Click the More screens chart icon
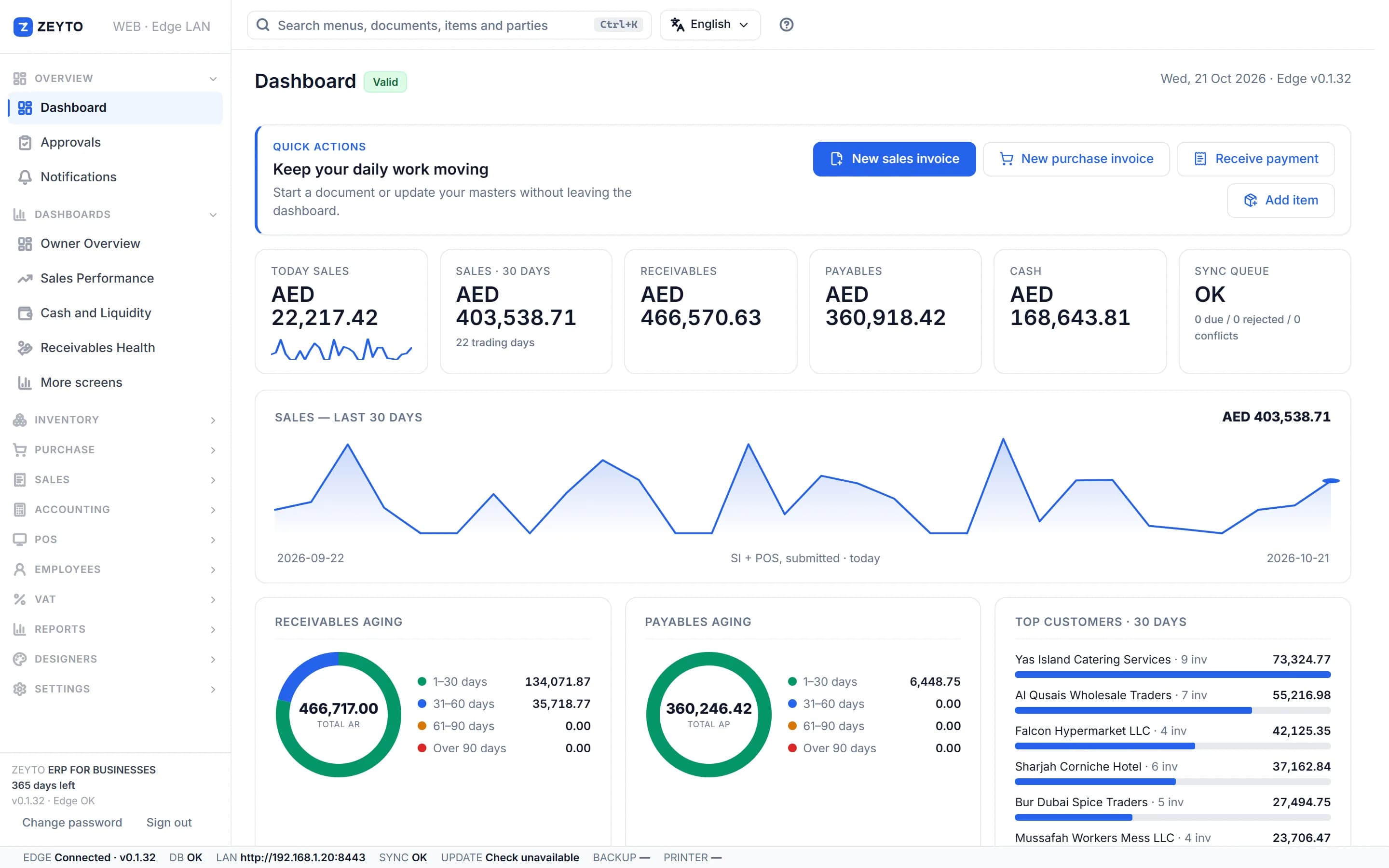Viewport: 1389px width, 868px height. 25,383
